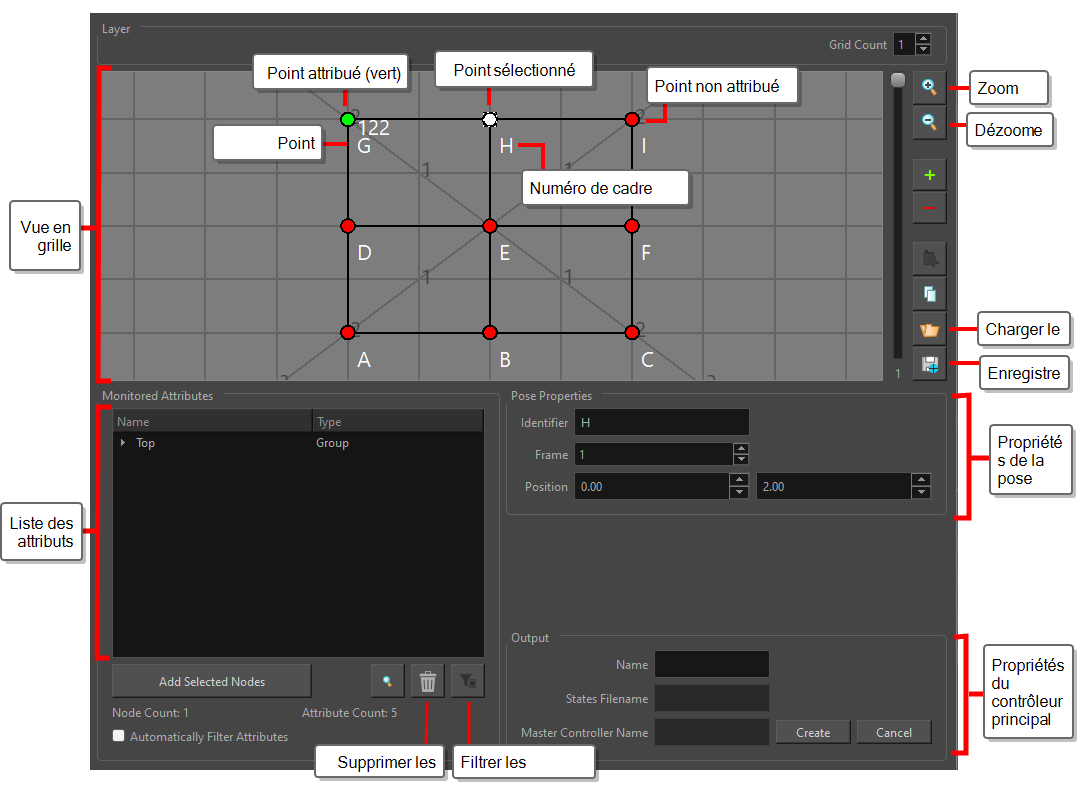Click the Create button
Image resolution: width=1087 pixels, height=786 pixels.
(x=812, y=732)
